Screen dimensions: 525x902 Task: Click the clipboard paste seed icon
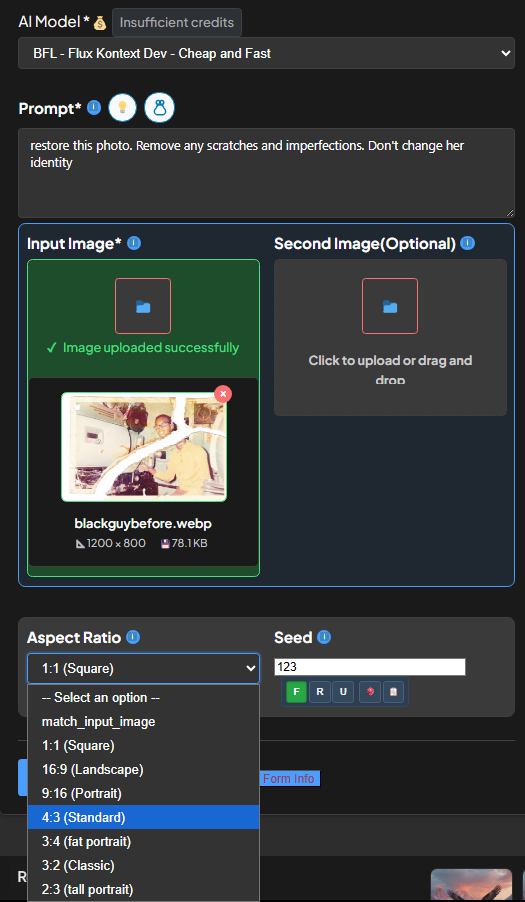tap(393, 692)
